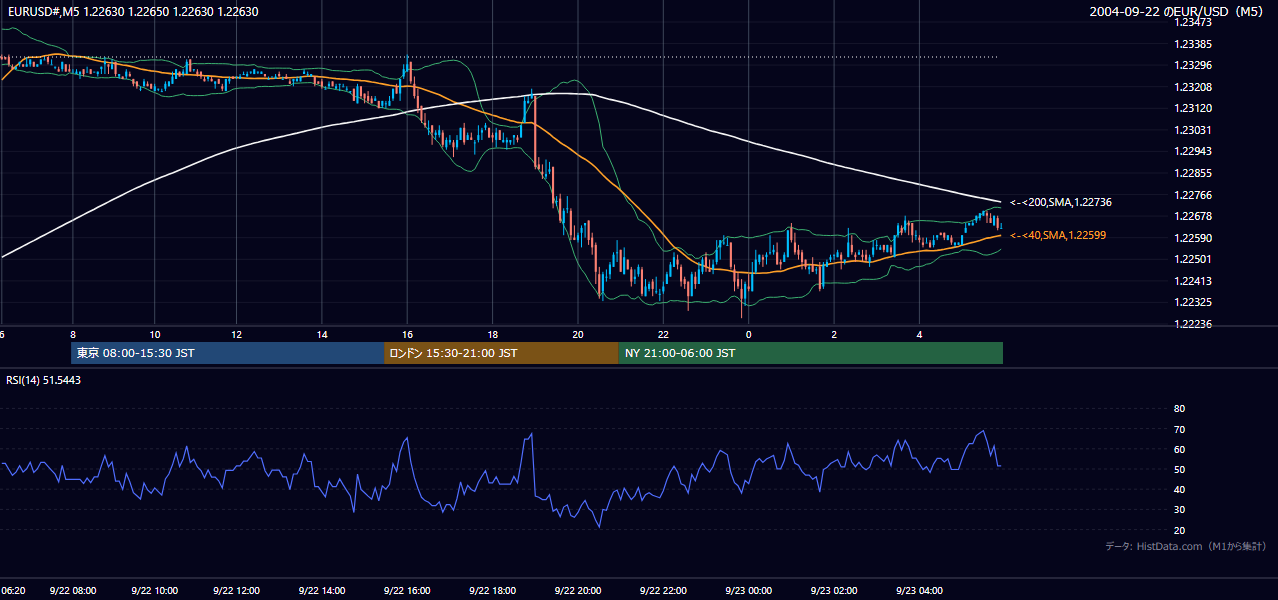Click price axis value 1.23385
This screenshot has height=600, width=1278.
[x=1193, y=44]
